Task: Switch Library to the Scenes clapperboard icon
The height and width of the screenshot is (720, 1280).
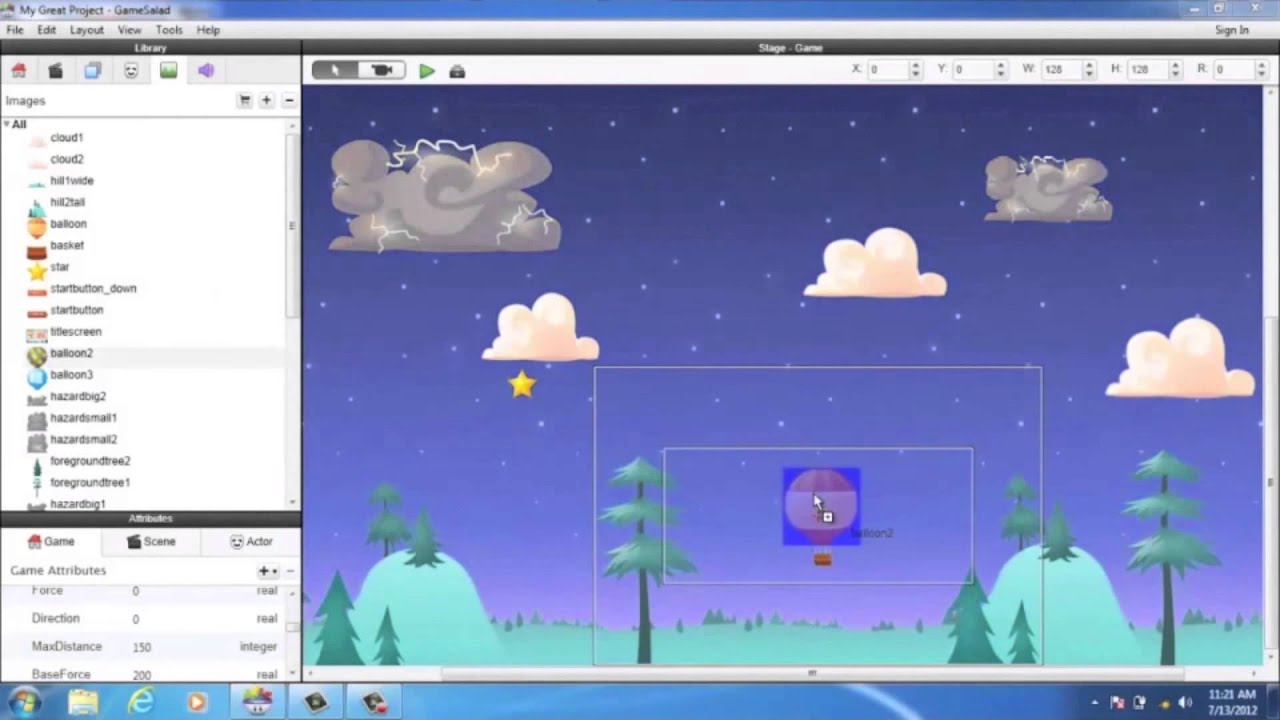Action: click(x=56, y=70)
